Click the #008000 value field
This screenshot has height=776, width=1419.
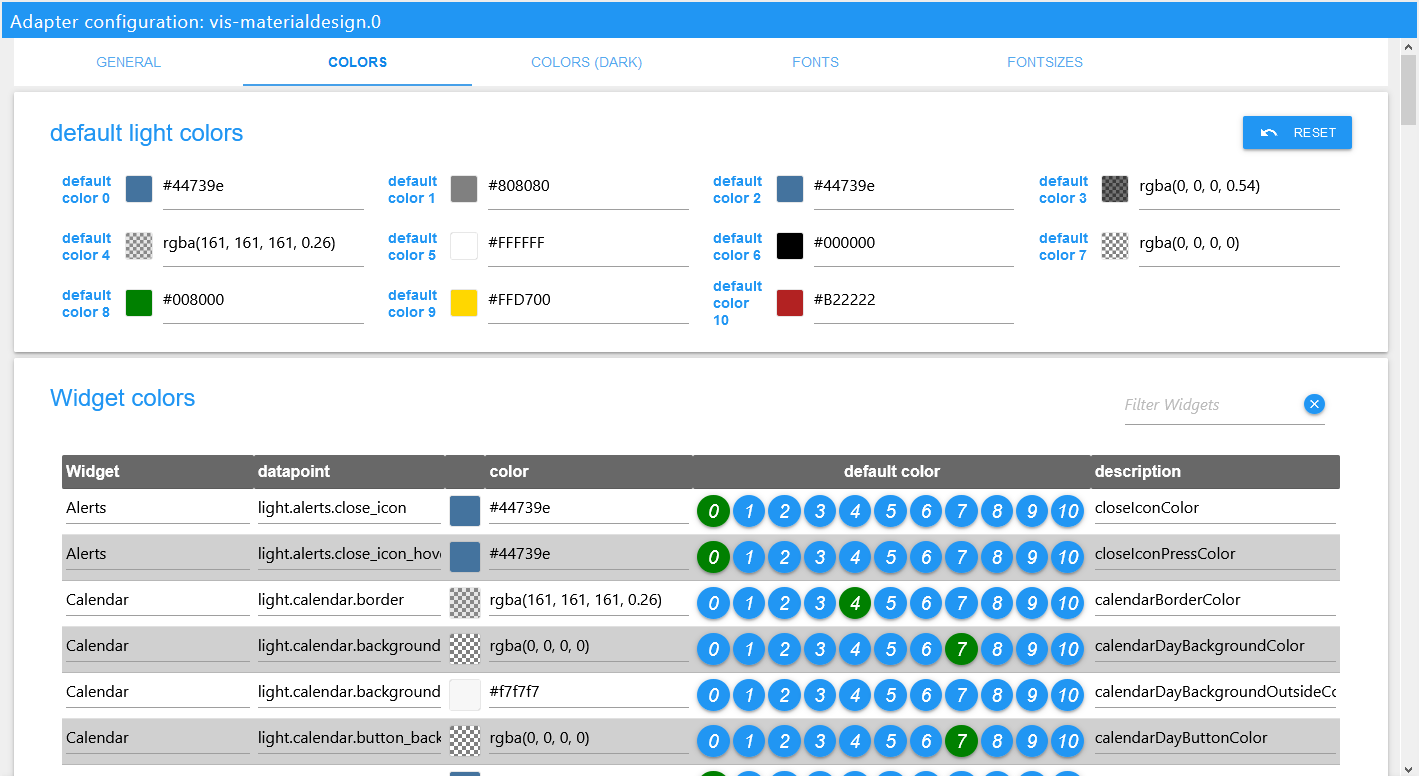[263, 301]
